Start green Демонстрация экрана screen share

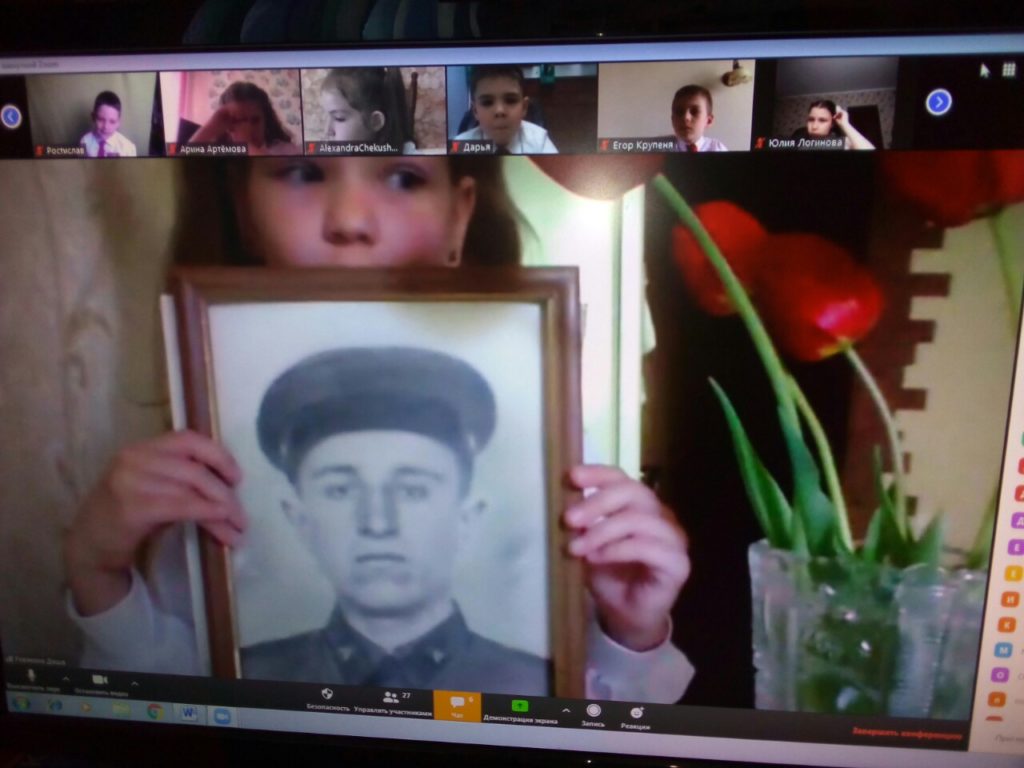pyautogui.click(x=520, y=707)
